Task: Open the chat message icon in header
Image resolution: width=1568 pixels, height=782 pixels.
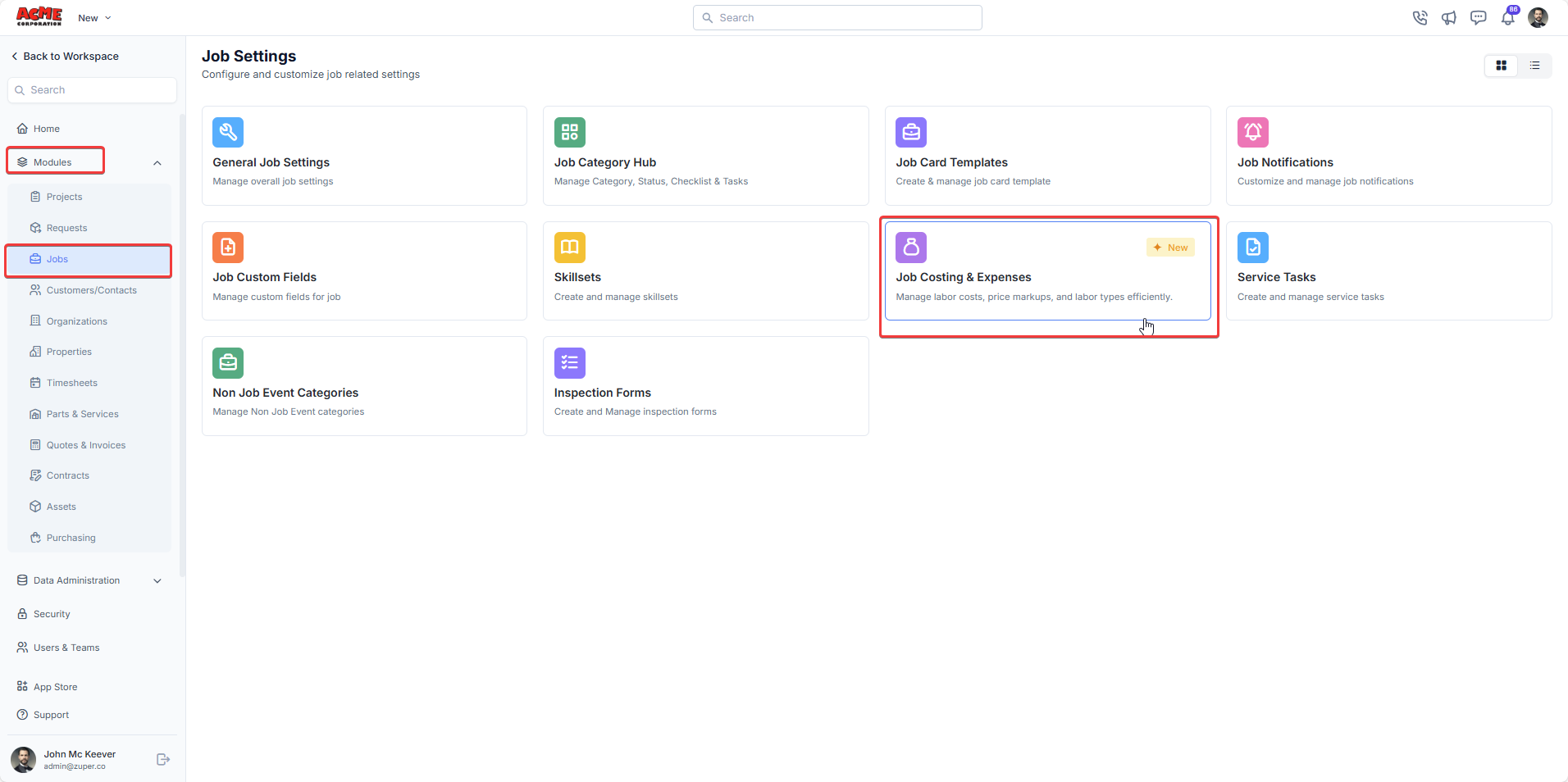Action: 1479,18
